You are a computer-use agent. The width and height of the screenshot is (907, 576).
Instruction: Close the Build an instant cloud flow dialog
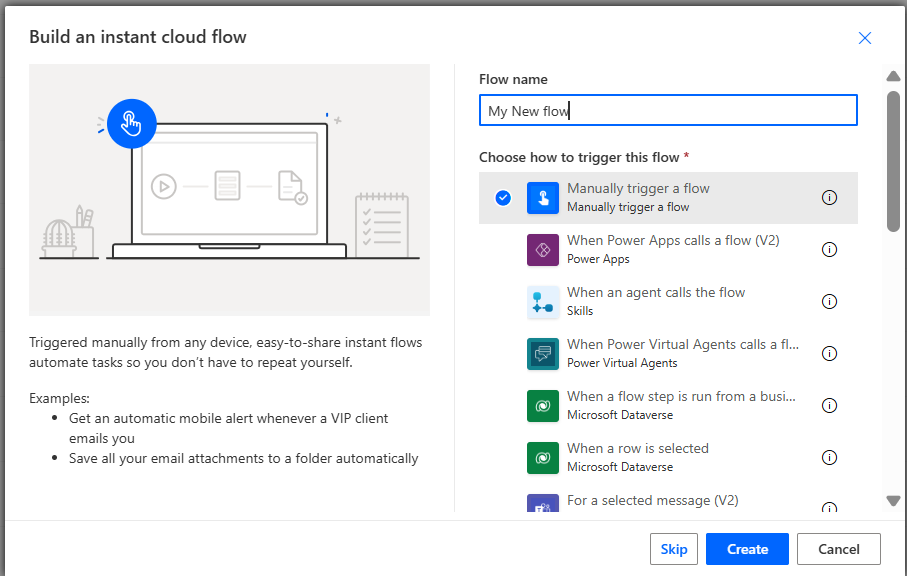tap(865, 38)
